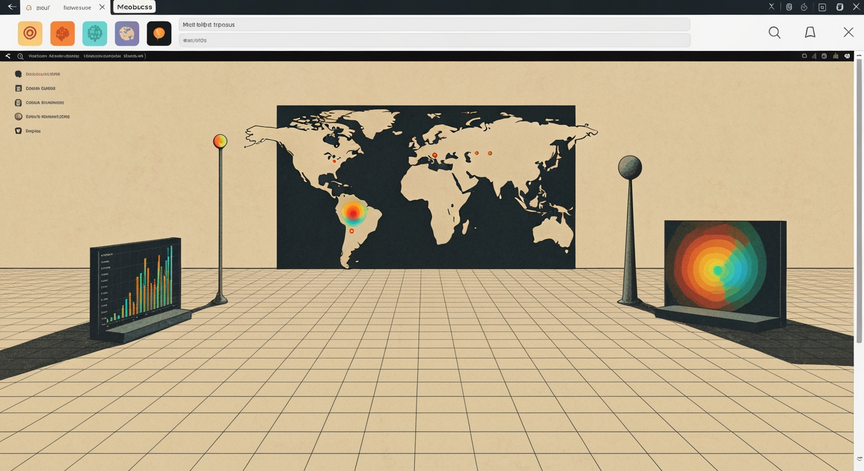Click the gray sphere atop the tapered post
Image resolution: width=864 pixels, height=471 pixels.
pyautogui.click(x=630, y=167)
